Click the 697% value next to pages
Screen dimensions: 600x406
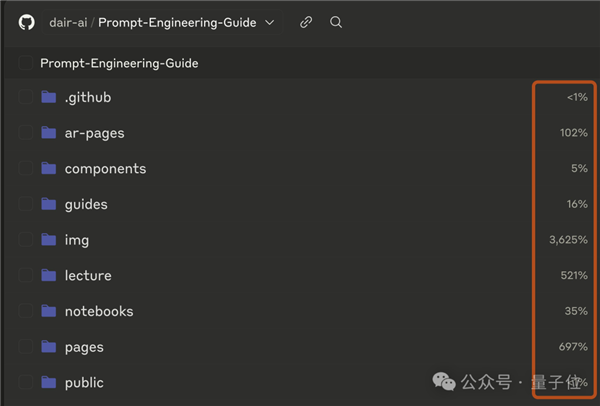(573, 347)
